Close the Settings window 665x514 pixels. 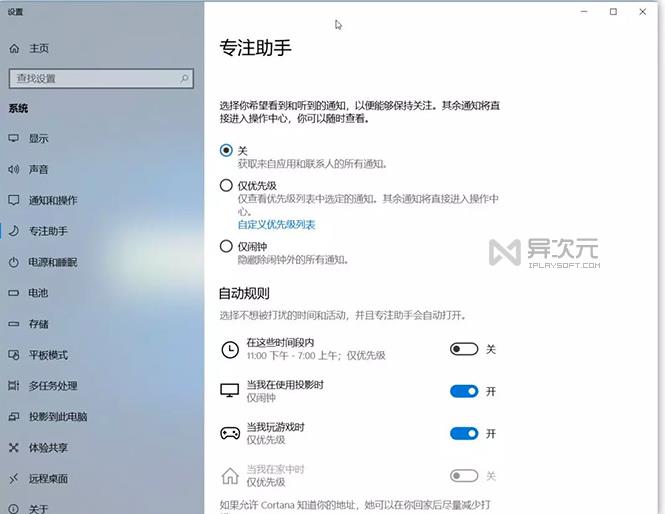[x=643, y=12]
